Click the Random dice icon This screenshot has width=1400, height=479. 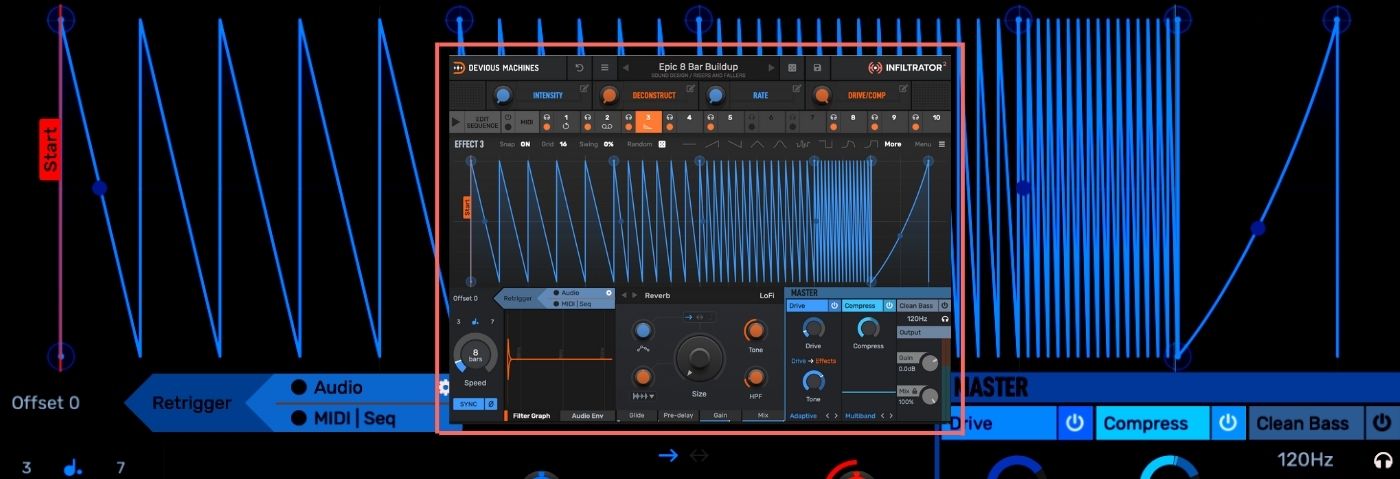(662, 144)
